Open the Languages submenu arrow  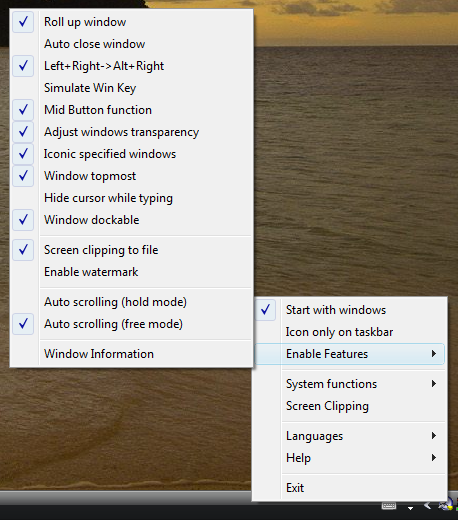pyautogui.click(x=434, y=436)
